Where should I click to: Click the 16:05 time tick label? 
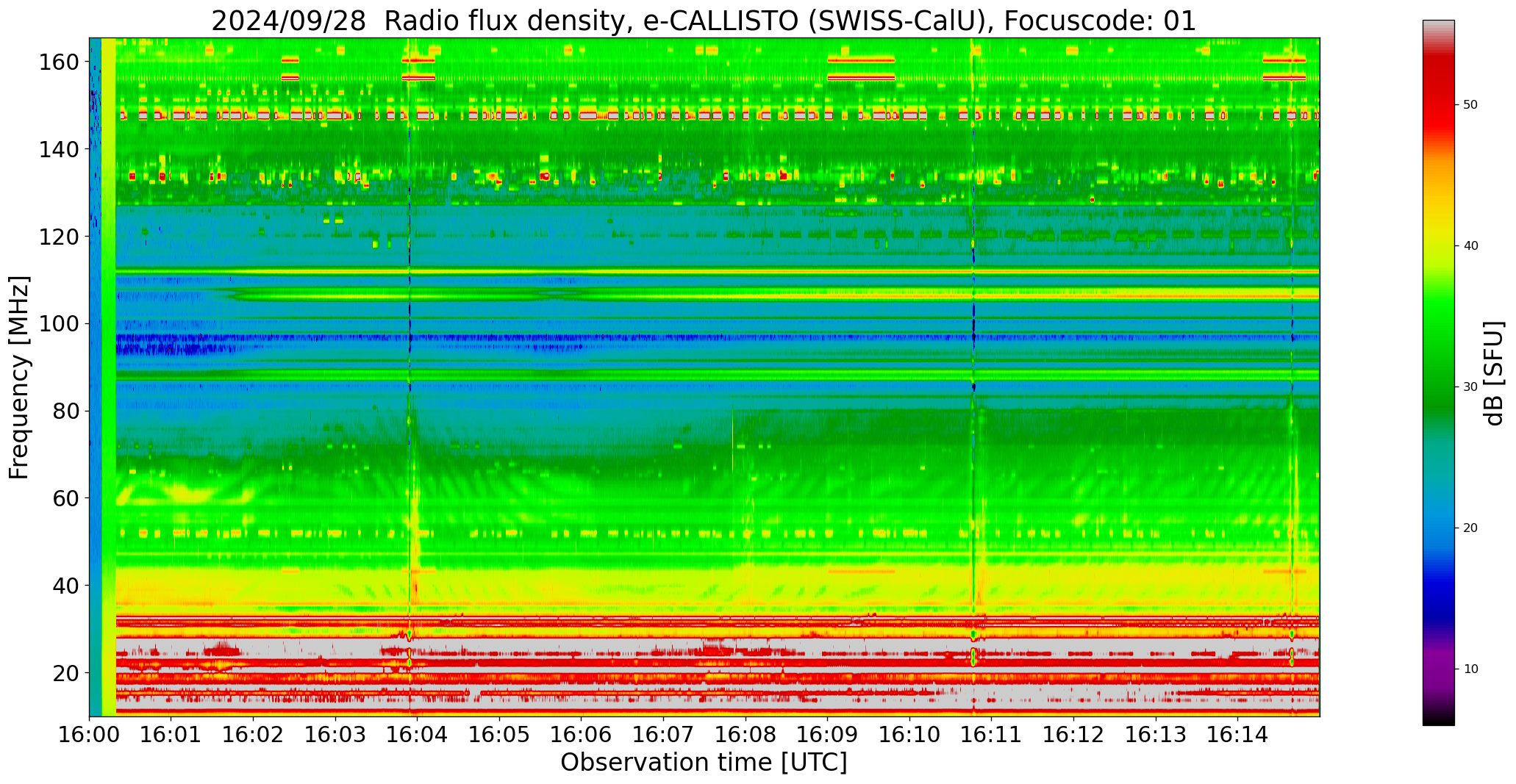(x=499, y=734)
